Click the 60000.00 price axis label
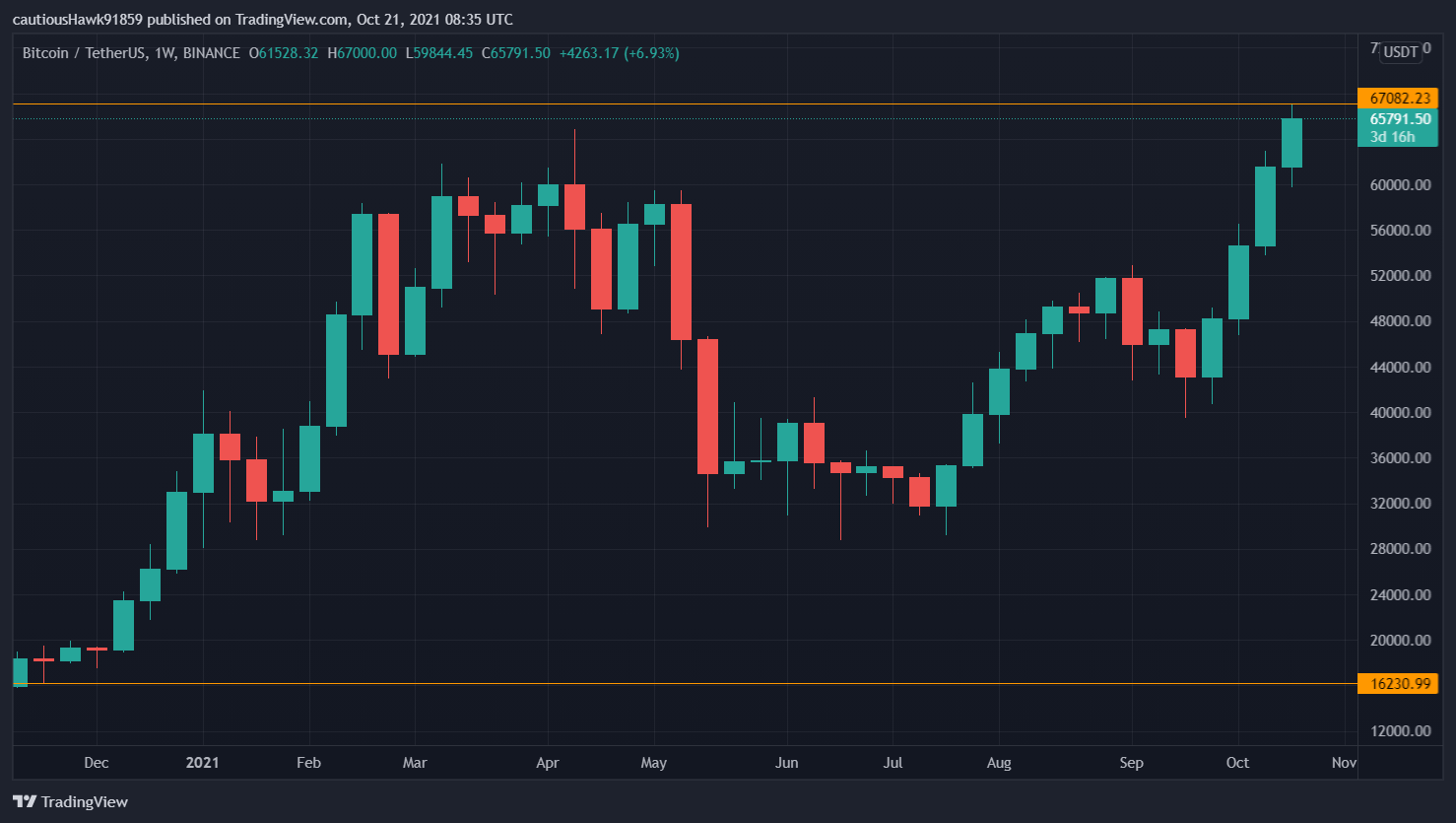This screenshot has width=1456, height=823. [x=1399, y=185]
